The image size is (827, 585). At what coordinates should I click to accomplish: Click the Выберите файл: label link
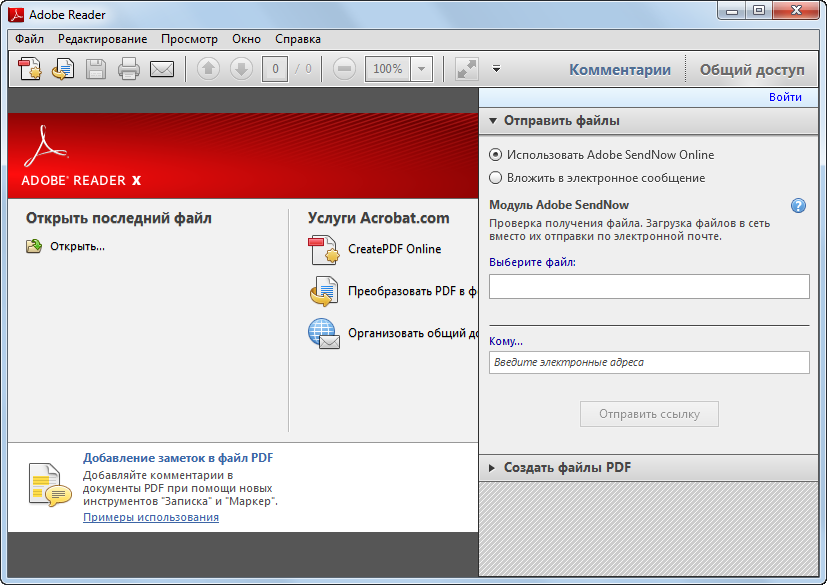point(532,262)
